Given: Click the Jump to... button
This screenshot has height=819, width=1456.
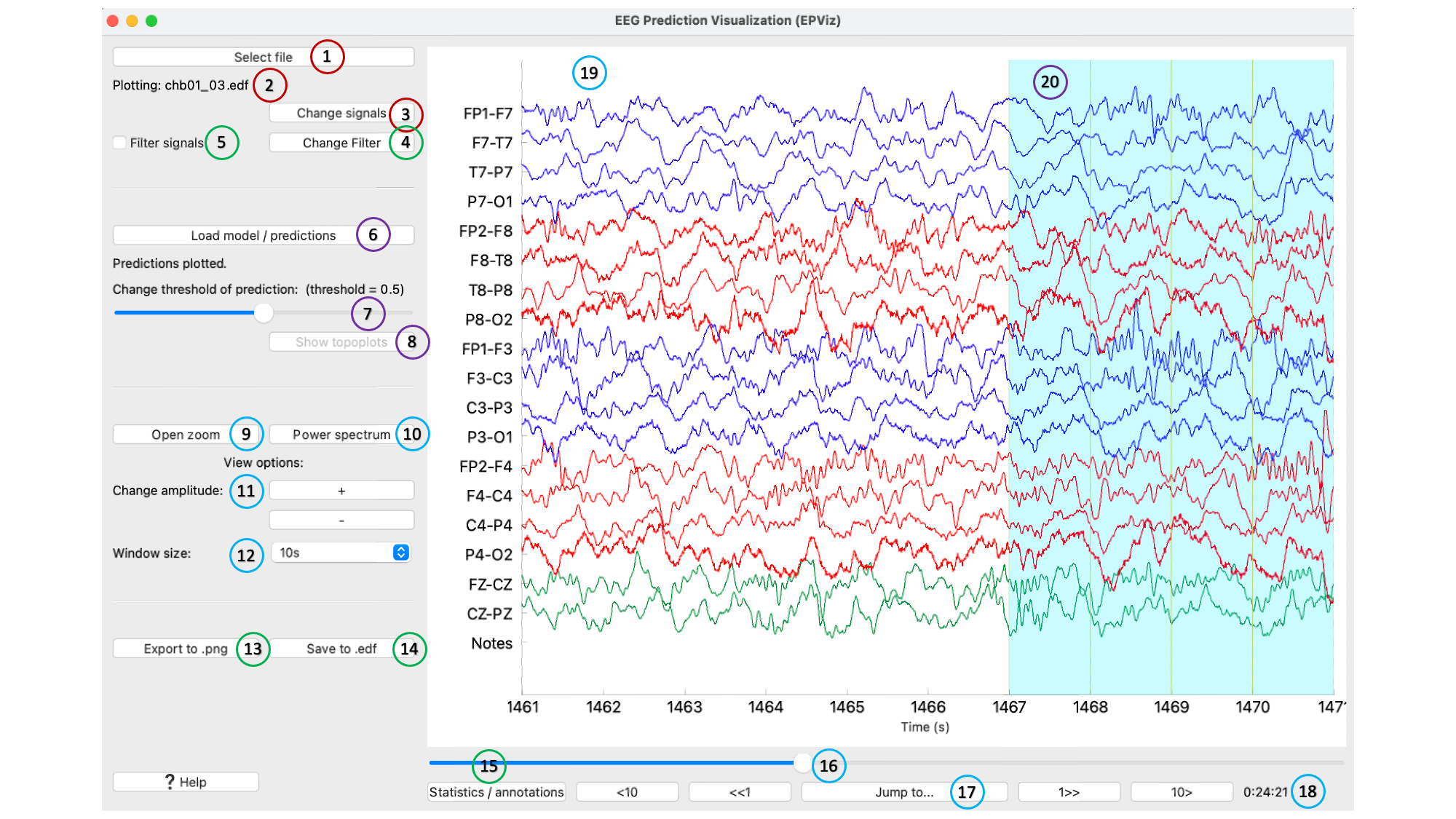Looking at the screenshot, I should (x=903, y=792).
